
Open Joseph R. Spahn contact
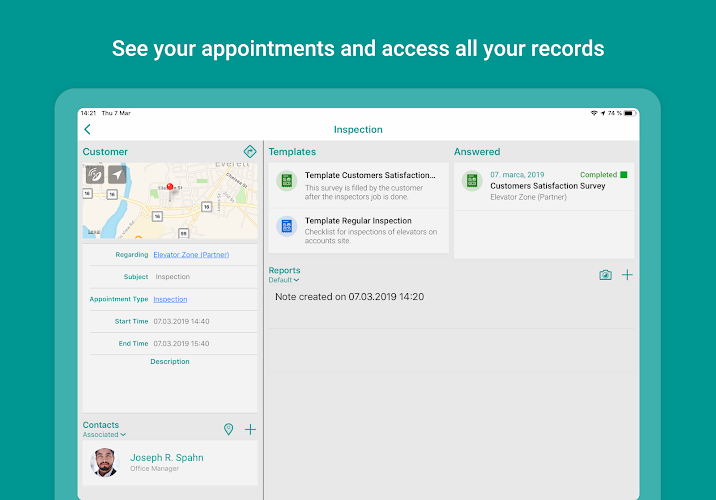[170, 463]
